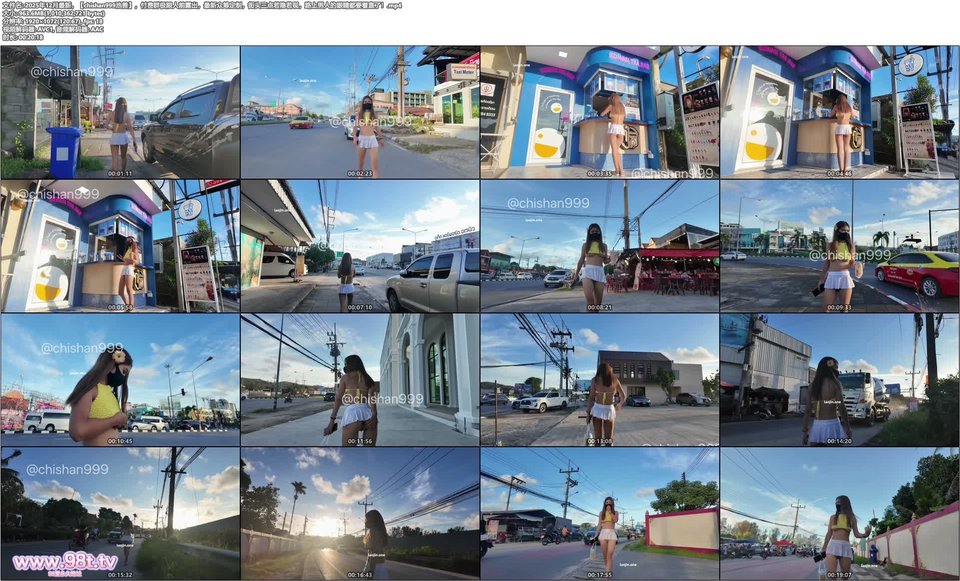This screenshot has width=960, height=581.
Task: Select the 00:14:20 frame with truck
Action: [x=839, y=380]
